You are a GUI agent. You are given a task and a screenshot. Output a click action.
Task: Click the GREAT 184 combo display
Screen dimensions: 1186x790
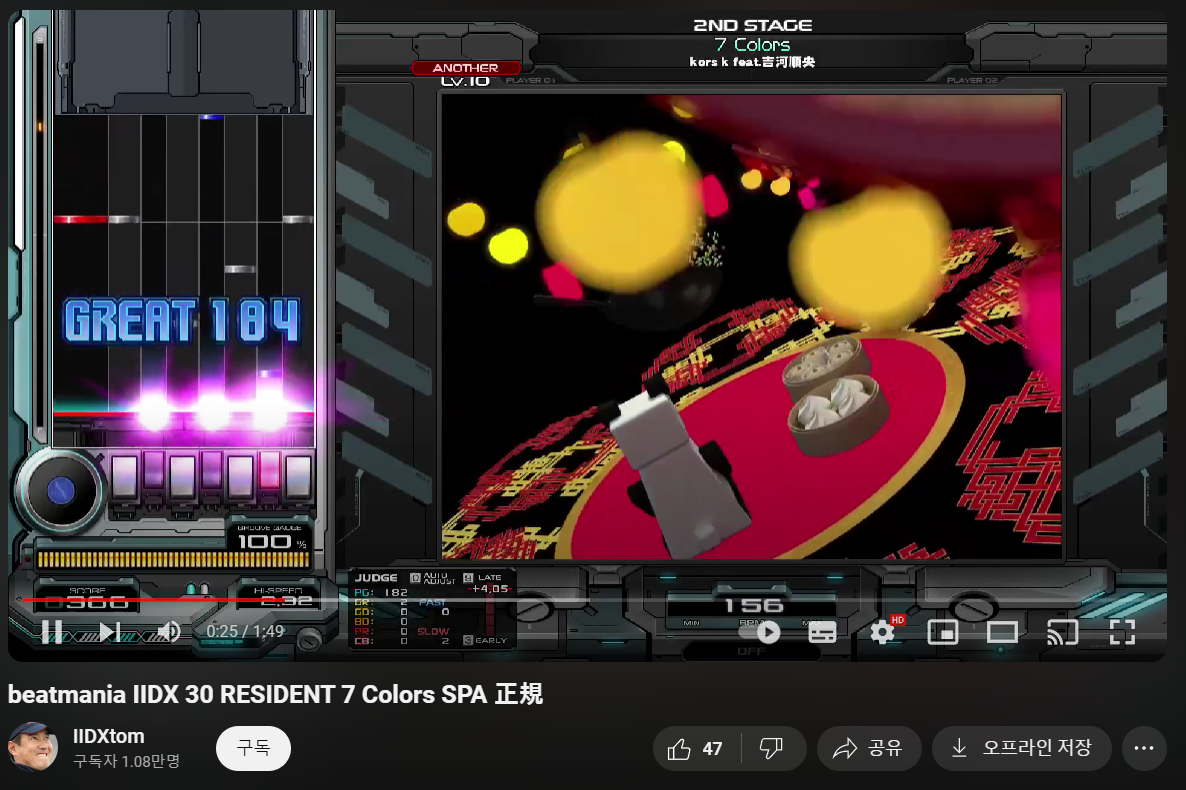pyautogui.click(x=182, y=320)
